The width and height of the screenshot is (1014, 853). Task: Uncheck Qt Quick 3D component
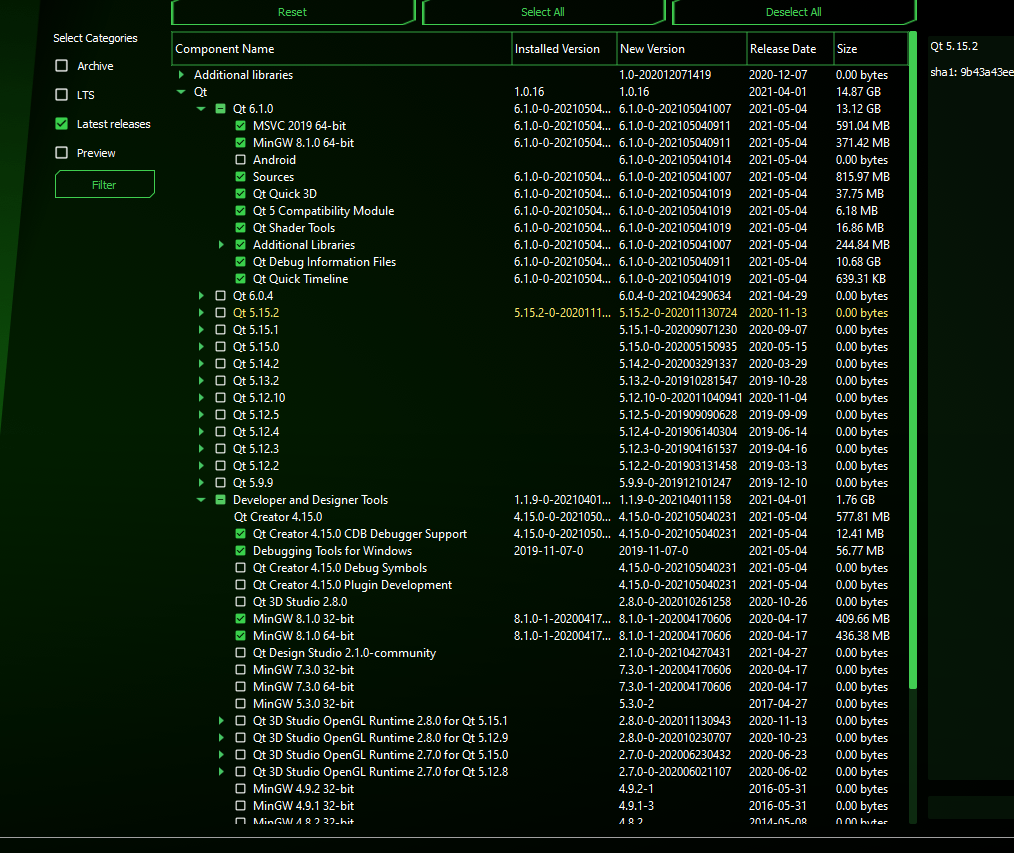241,193
